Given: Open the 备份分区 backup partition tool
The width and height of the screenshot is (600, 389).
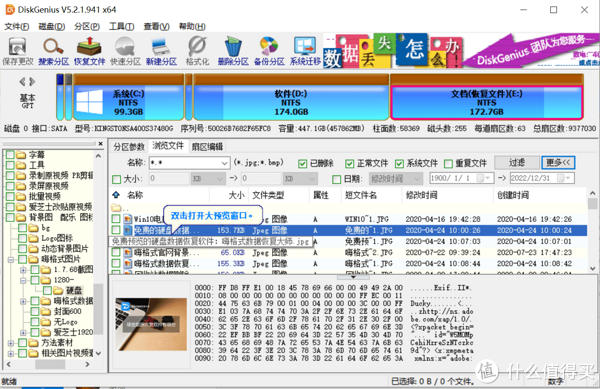Looking at the screenshot, I should (269, 51).
